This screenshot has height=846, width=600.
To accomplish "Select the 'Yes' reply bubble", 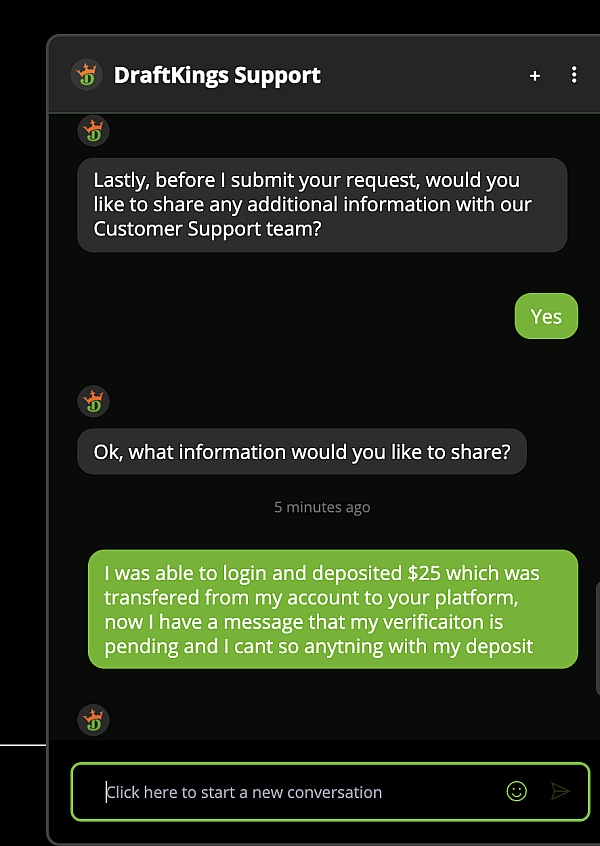I will pyautogui.click(x=546, y=316).
